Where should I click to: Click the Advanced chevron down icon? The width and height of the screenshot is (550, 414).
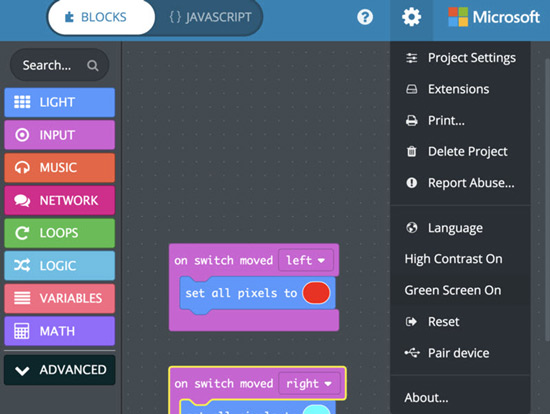[22, 371]
